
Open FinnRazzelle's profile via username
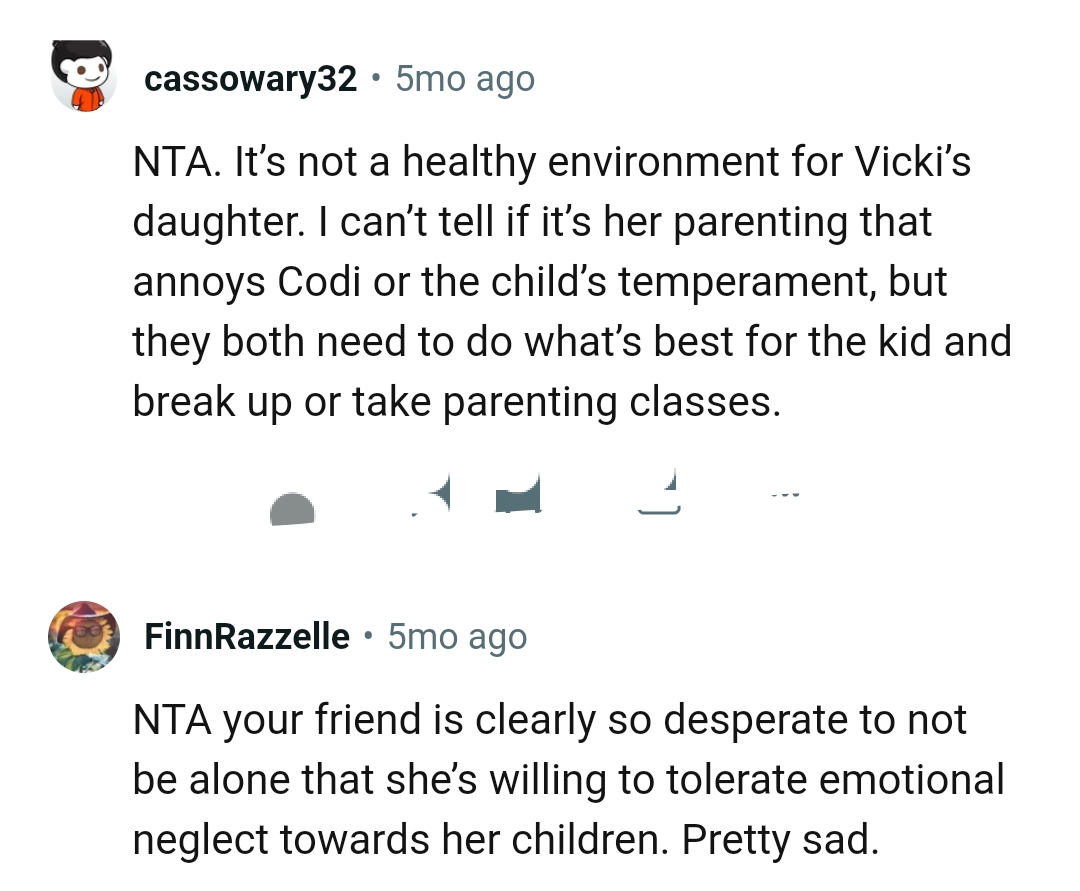click(246, 636)
